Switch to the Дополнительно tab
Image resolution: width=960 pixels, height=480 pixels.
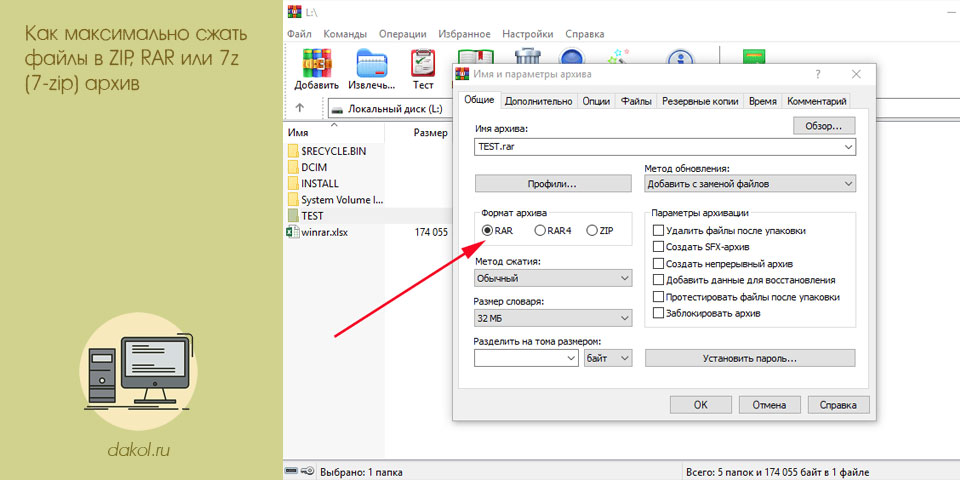539,102
